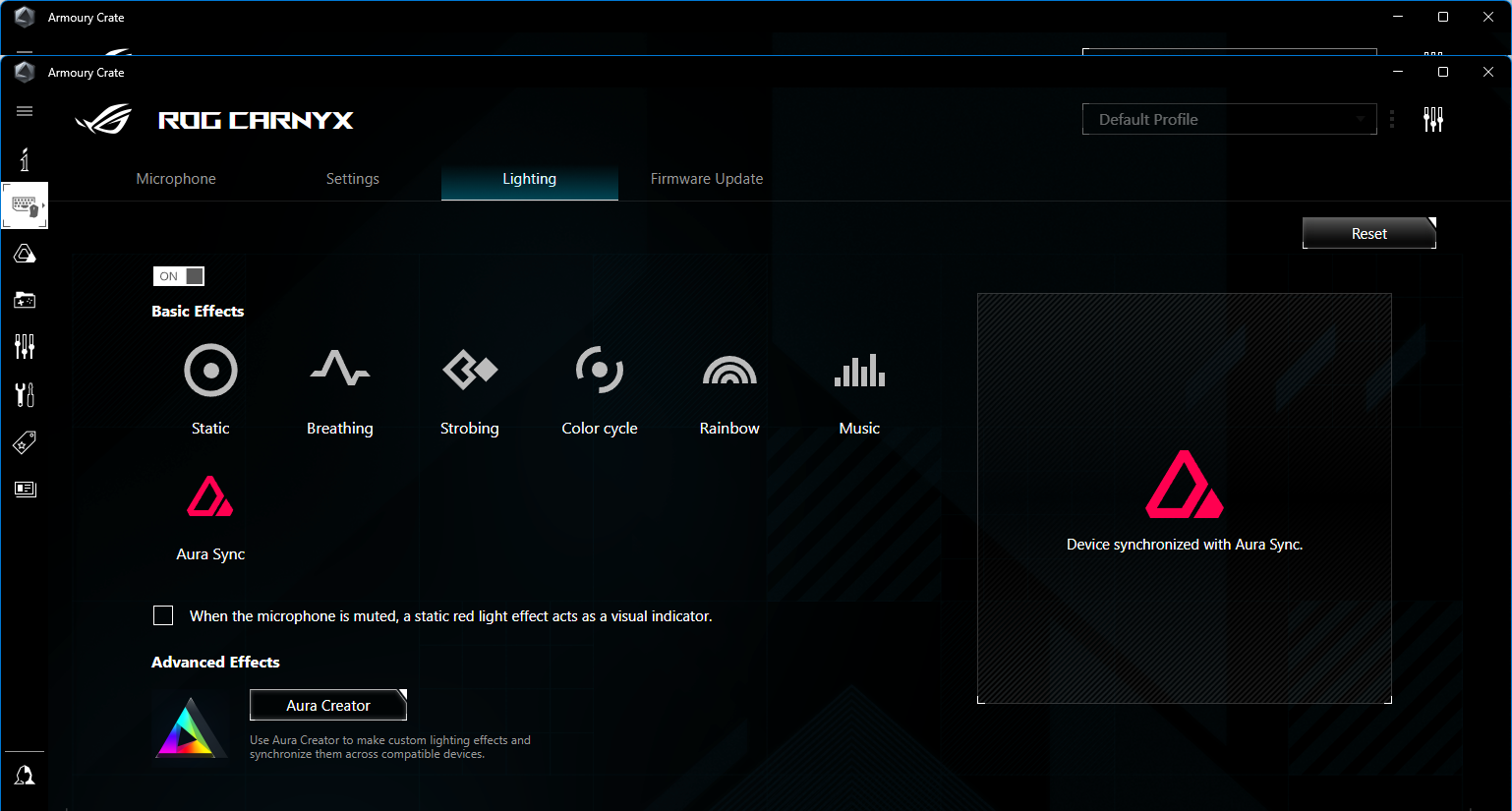Click the 'Advanced Effects' heading
Screen dimensions: 1512x811
coord(215,662)
